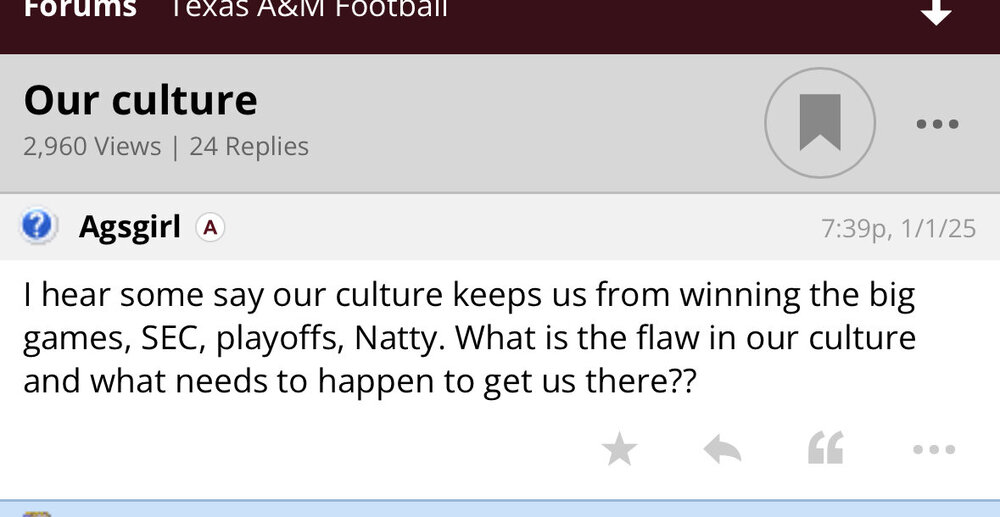The image size is (1000, 517).
Task: Click the 24 Replies count
Action: point(249,146)
